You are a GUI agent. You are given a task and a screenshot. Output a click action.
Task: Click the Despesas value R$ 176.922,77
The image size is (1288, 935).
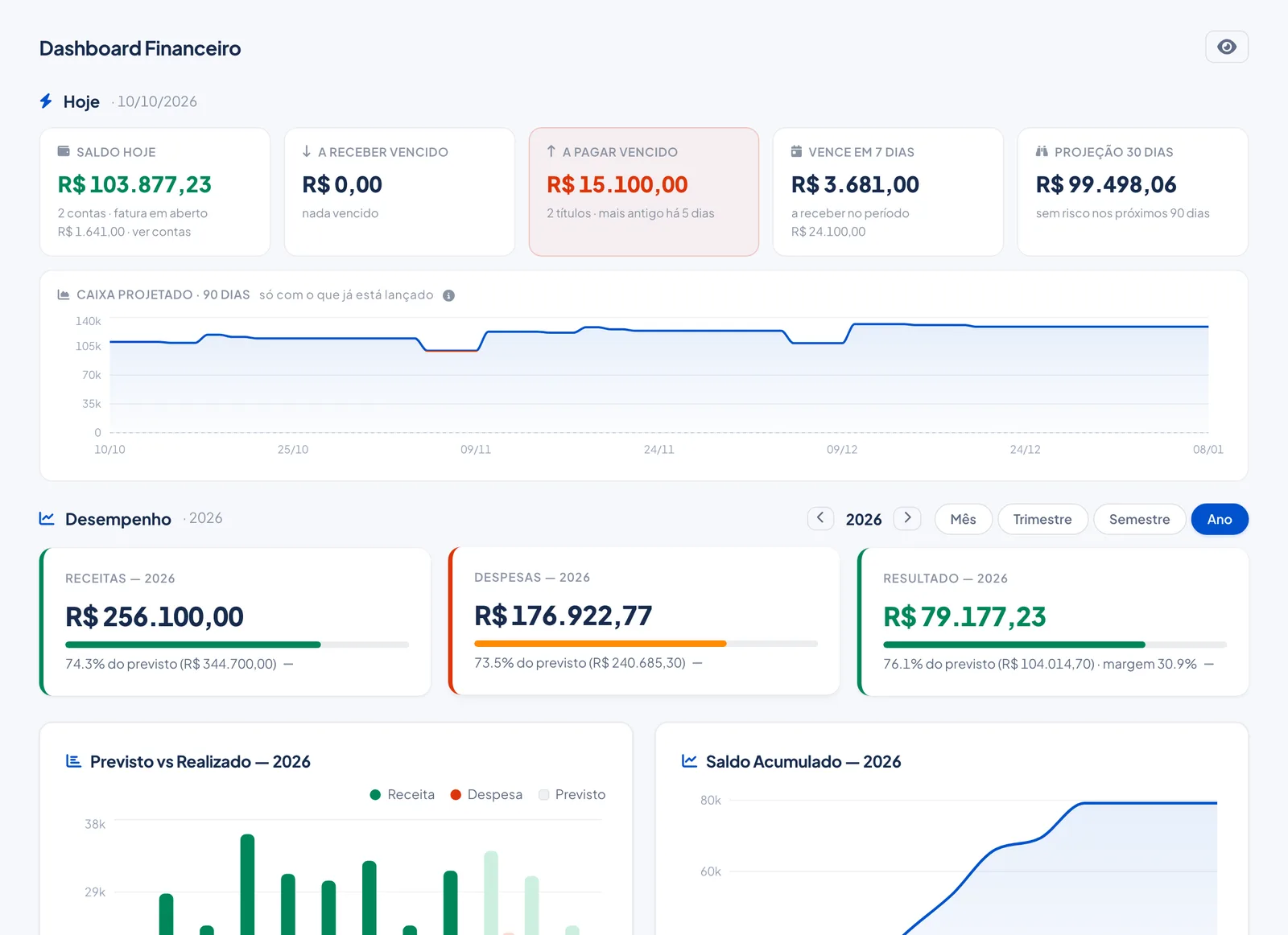[x=563, y=616]
